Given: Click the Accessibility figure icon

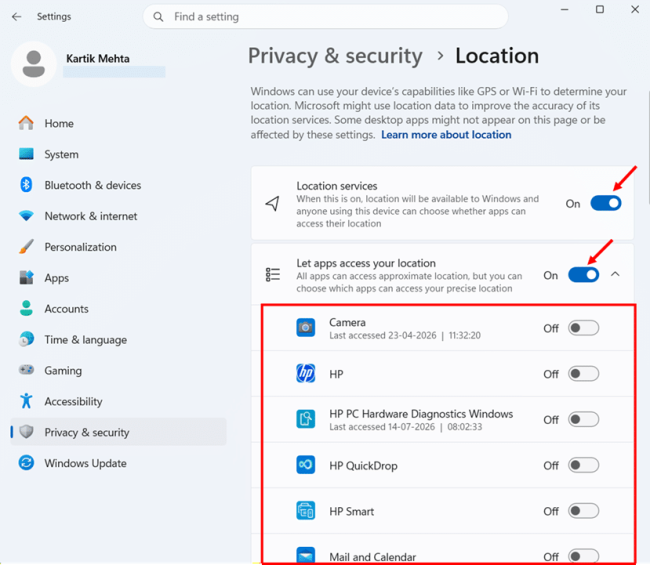Looking at the screenshot, I should click(x=26, y=401).
